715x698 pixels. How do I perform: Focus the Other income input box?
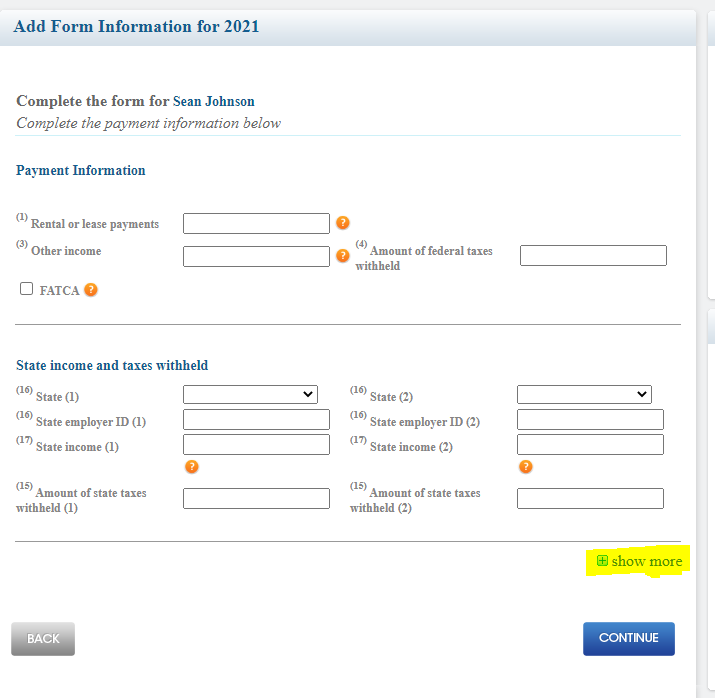256,256
